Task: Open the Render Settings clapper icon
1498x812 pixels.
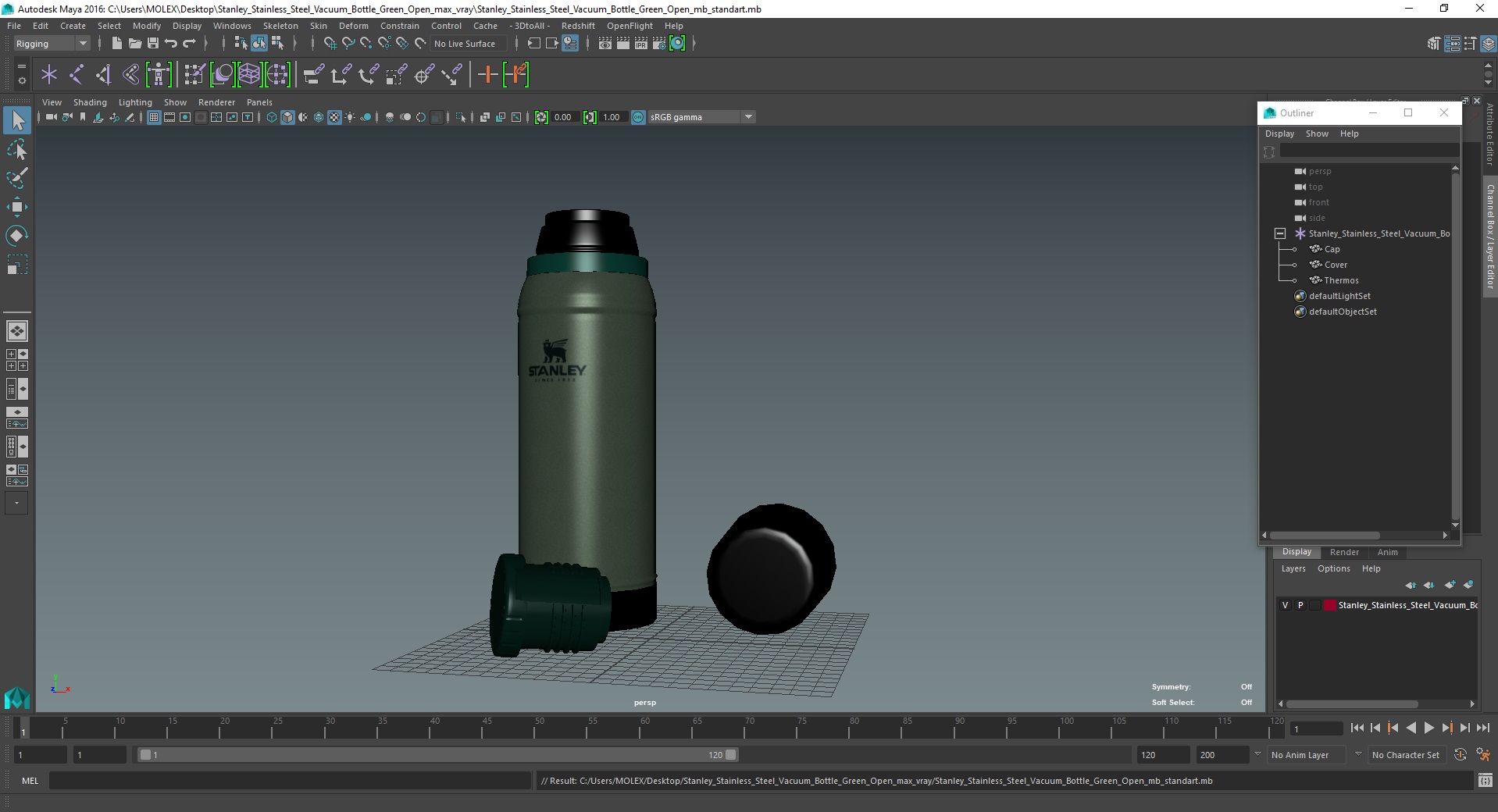Action: (659, 44)
